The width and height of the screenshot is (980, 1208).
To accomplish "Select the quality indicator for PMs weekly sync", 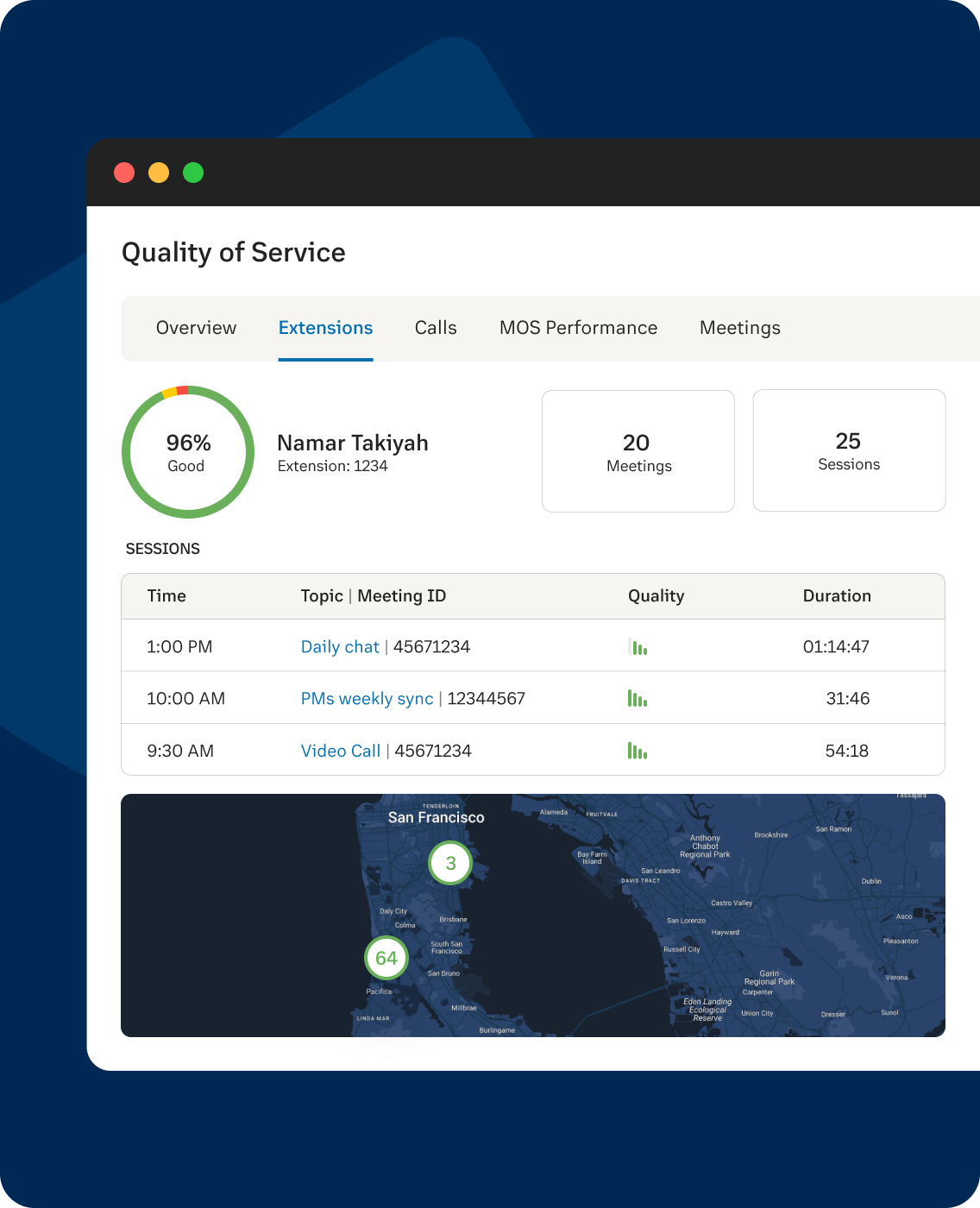I will (638, 698).
